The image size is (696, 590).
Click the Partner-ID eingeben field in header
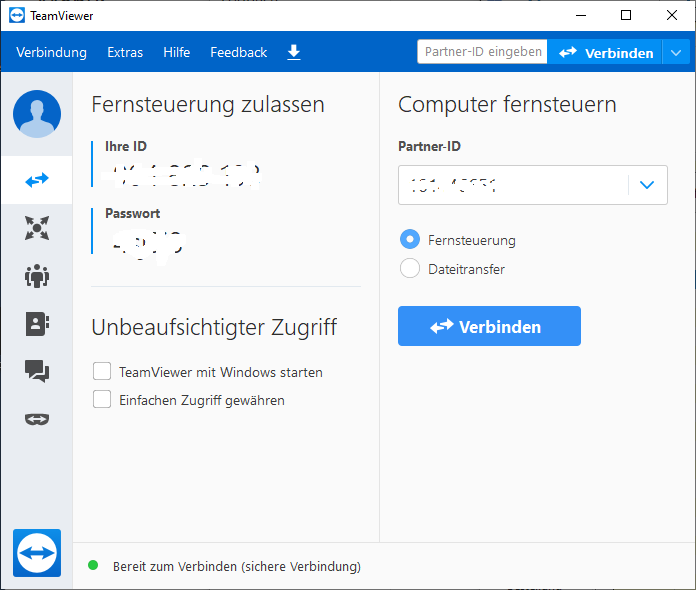coord(482,52)
